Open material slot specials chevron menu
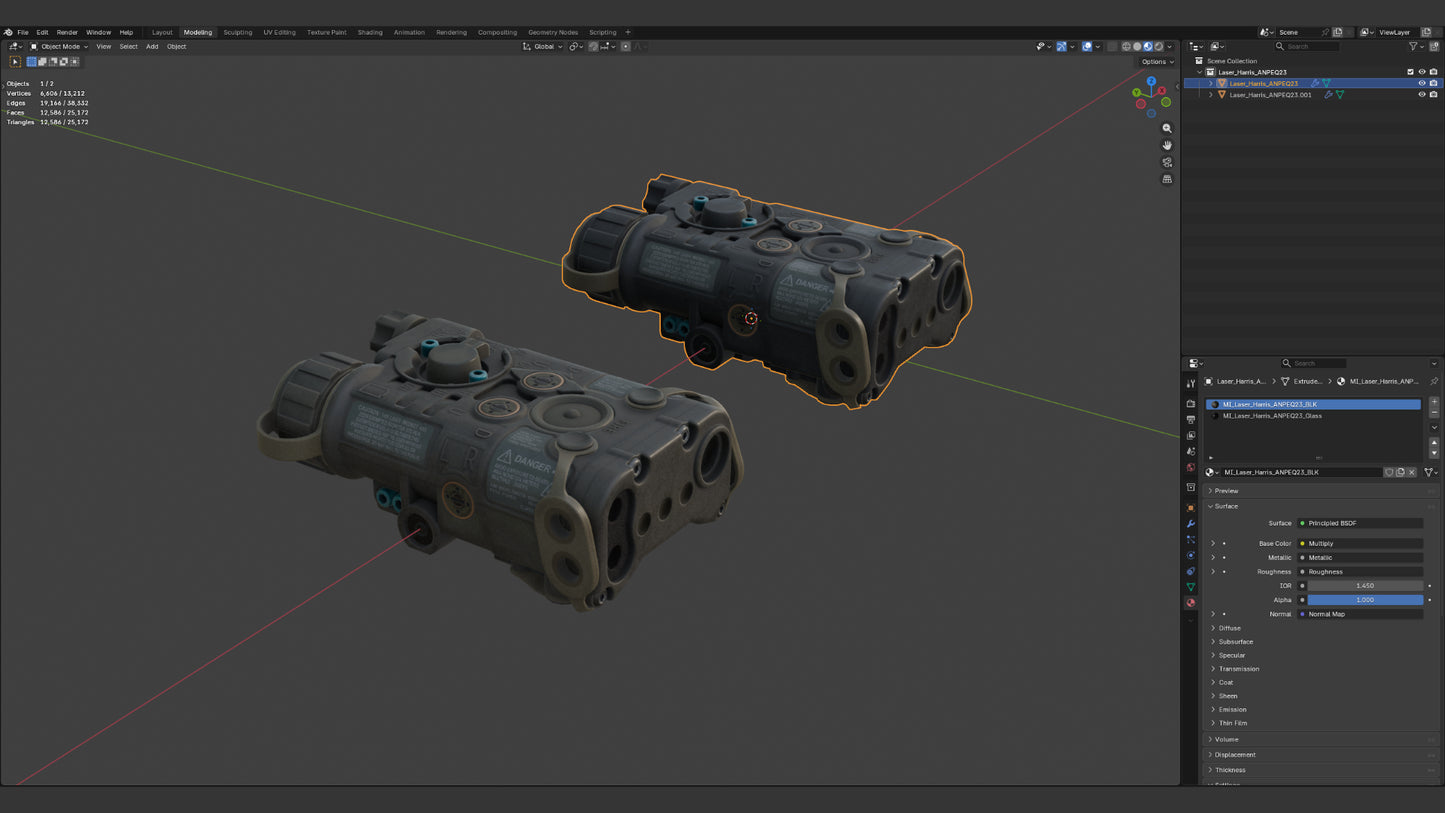This screenshot has height=813, width=1445. click(1434, 428)
